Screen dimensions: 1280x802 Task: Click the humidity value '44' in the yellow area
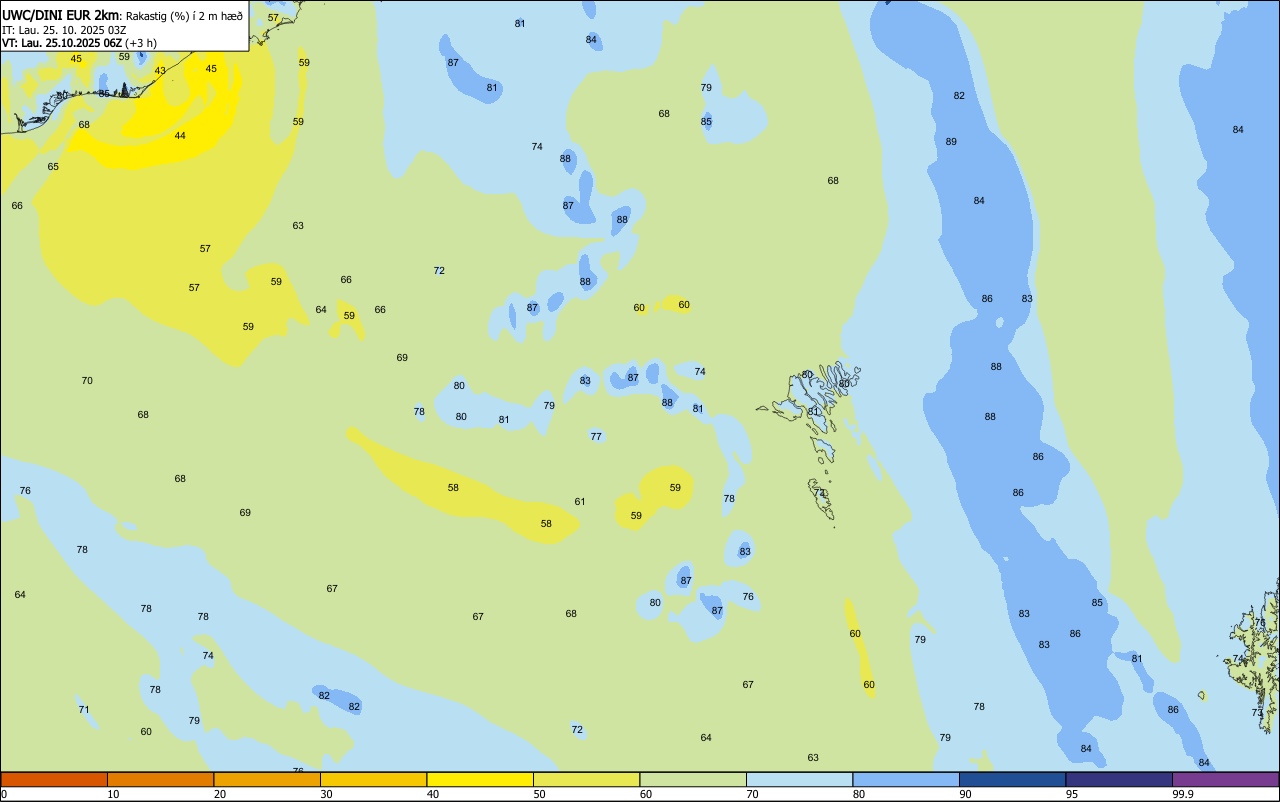[x=180, y=136]
